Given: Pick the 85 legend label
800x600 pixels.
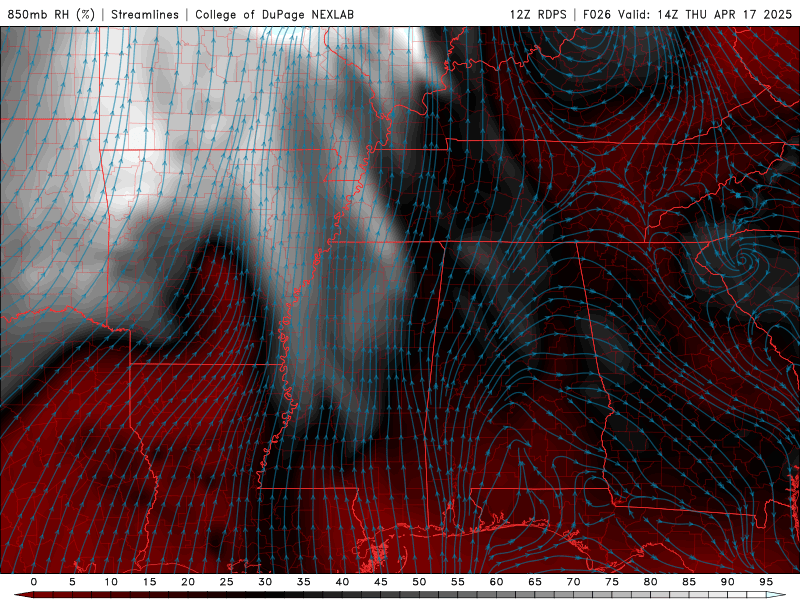Looking at the screenshot, I should point(689,582).
